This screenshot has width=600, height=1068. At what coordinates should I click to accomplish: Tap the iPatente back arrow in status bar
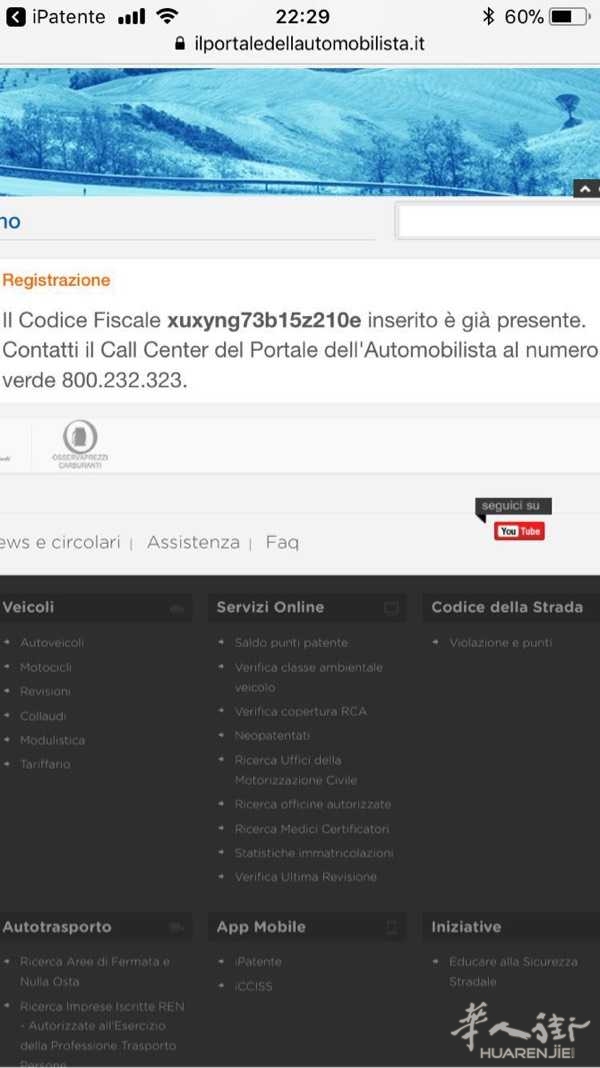pyautogui.click(x=15, y=17)
